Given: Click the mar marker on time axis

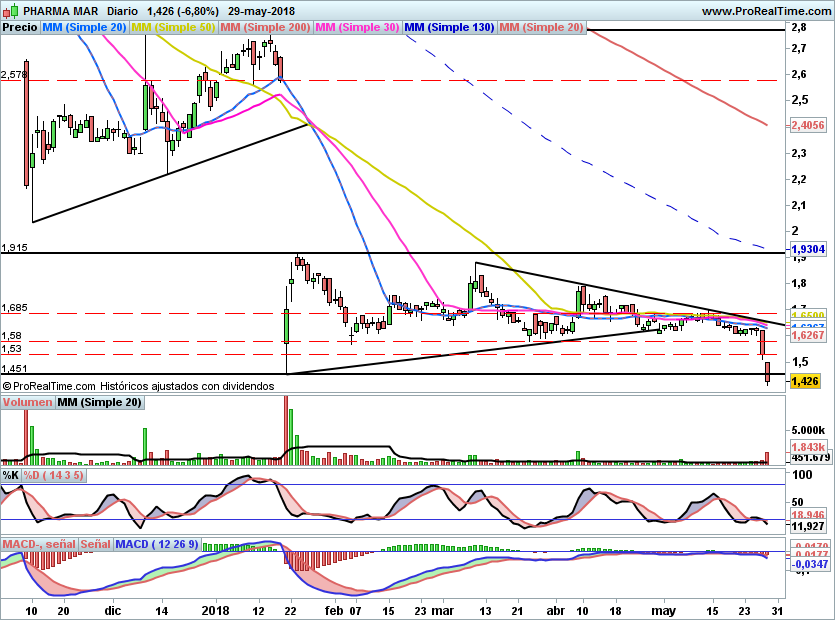Looking at the screenshot, I should (x=442, y=610).
